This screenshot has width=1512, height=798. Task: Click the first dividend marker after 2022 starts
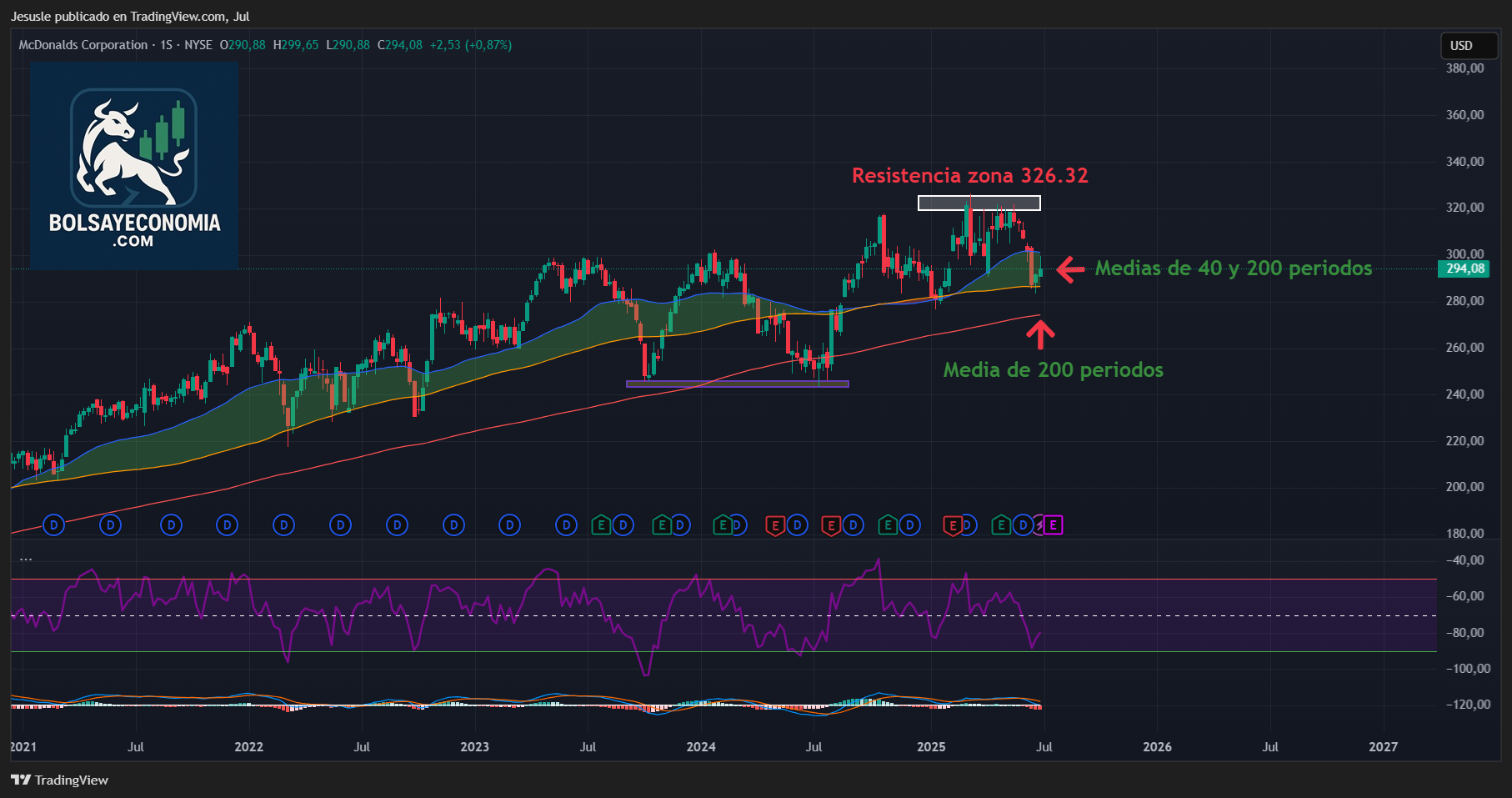[283, 525]
